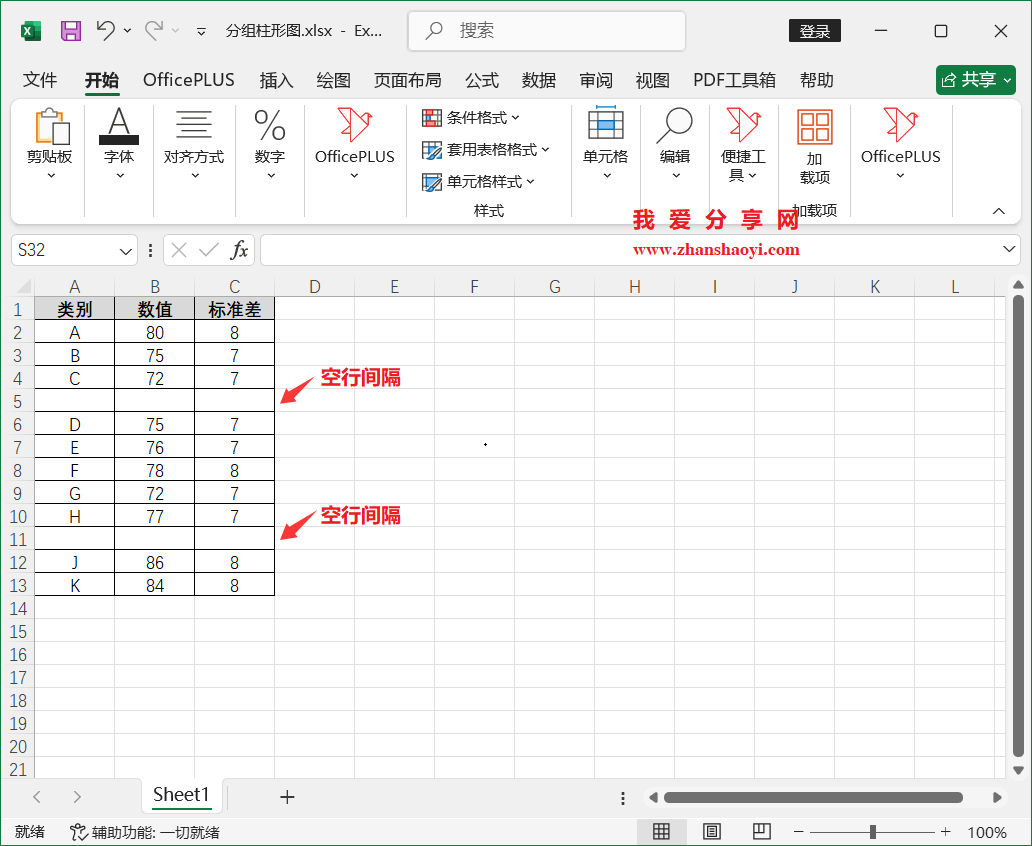Switch to the 插入 (Insert) ribbon tab
Viewport: 1032px width, 846px height.
(276, 80)
